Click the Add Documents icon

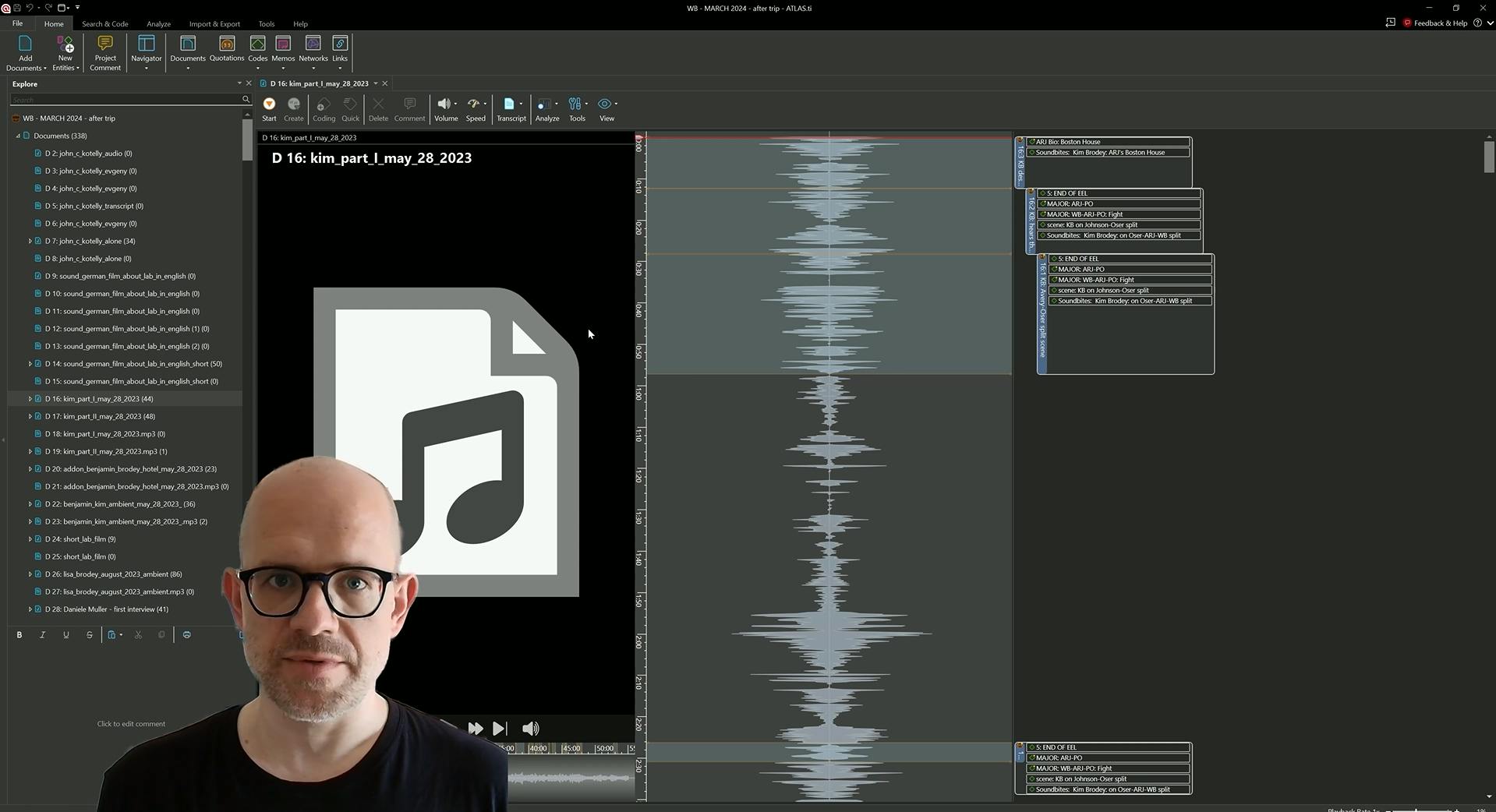[x=25, y=45]
